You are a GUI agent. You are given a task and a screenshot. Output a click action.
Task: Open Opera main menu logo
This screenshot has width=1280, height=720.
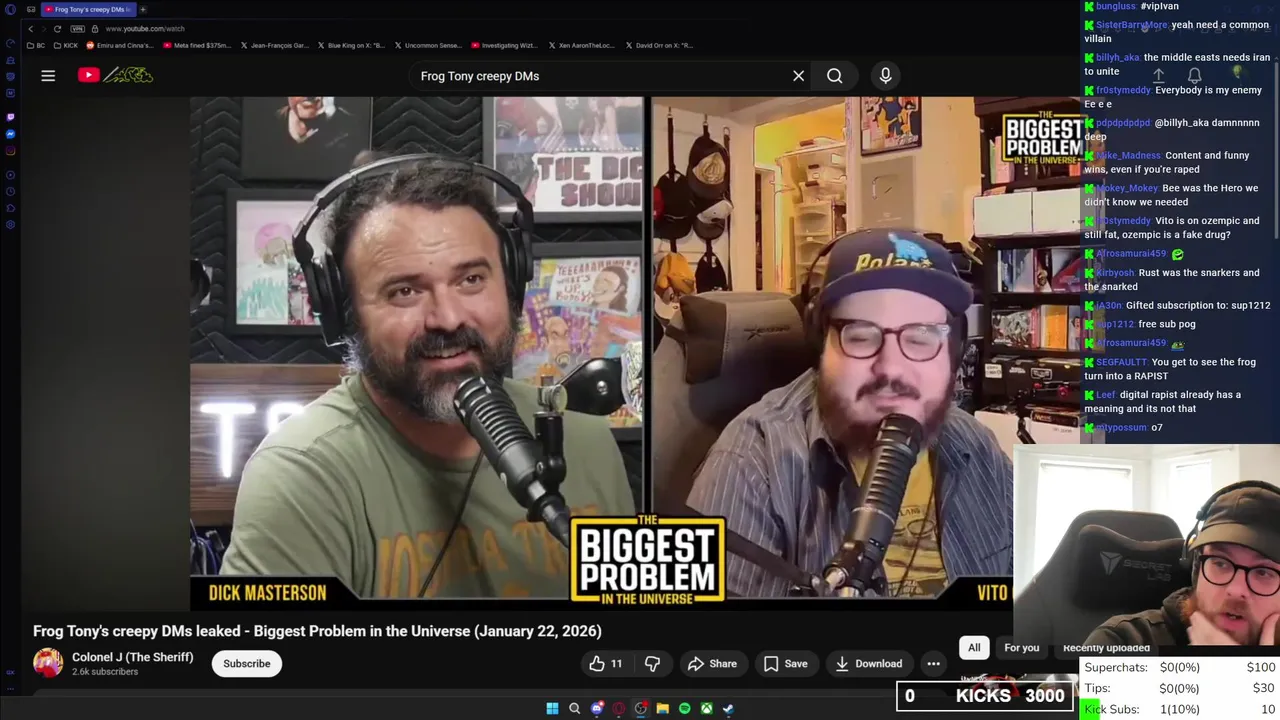click(10, 9)
